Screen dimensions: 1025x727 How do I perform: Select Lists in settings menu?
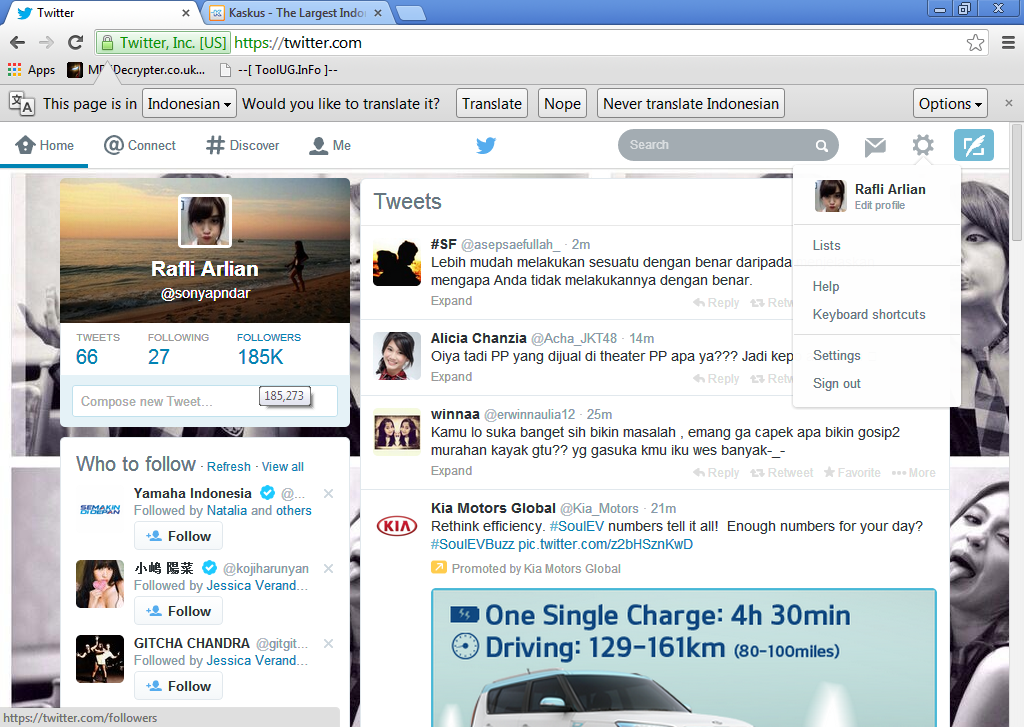click(826, 245)
